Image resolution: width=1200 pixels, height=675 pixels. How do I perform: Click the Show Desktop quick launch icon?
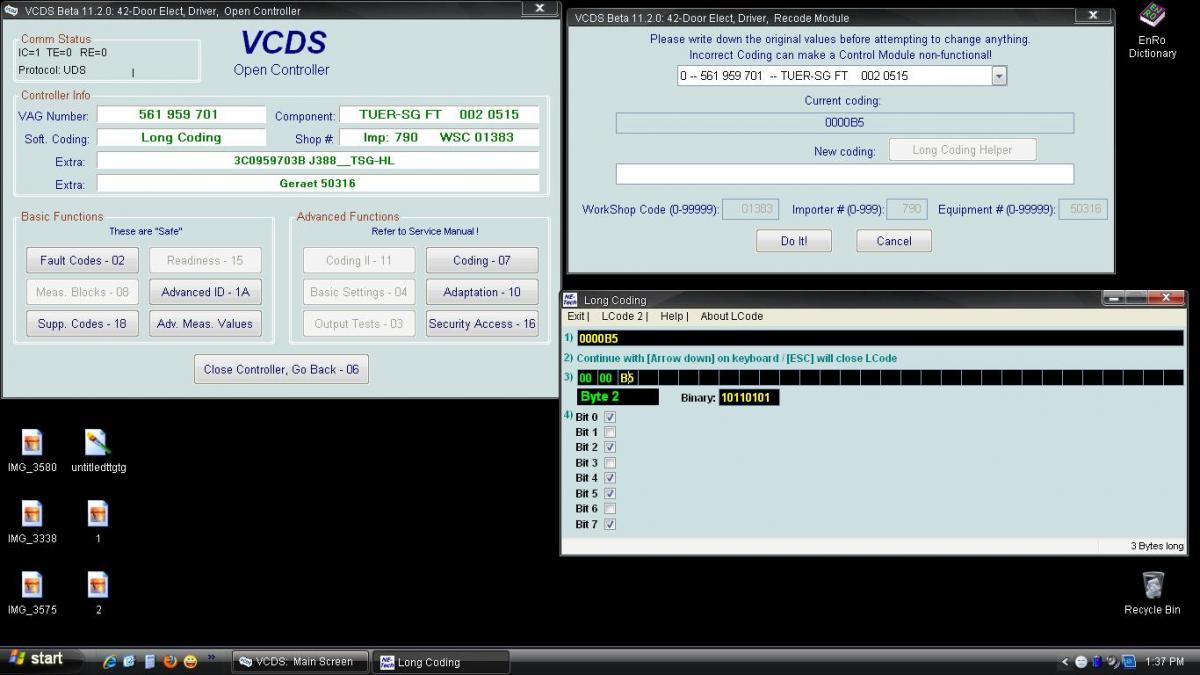130,661
